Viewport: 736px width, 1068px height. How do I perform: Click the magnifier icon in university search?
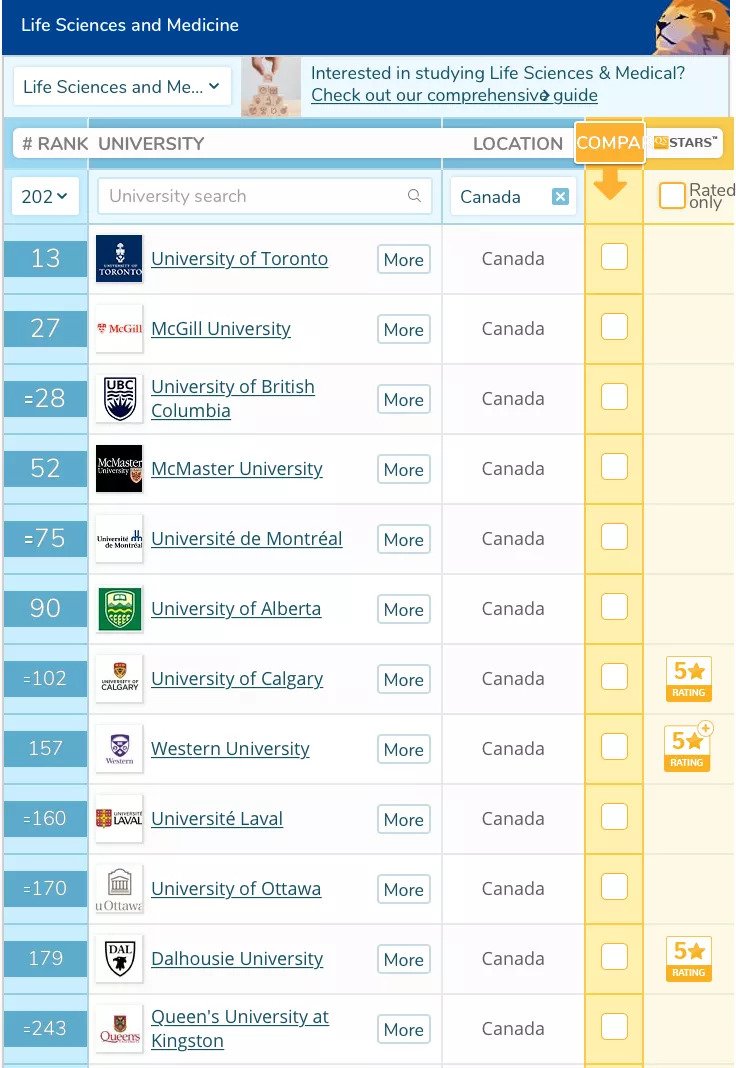(414, 195)
